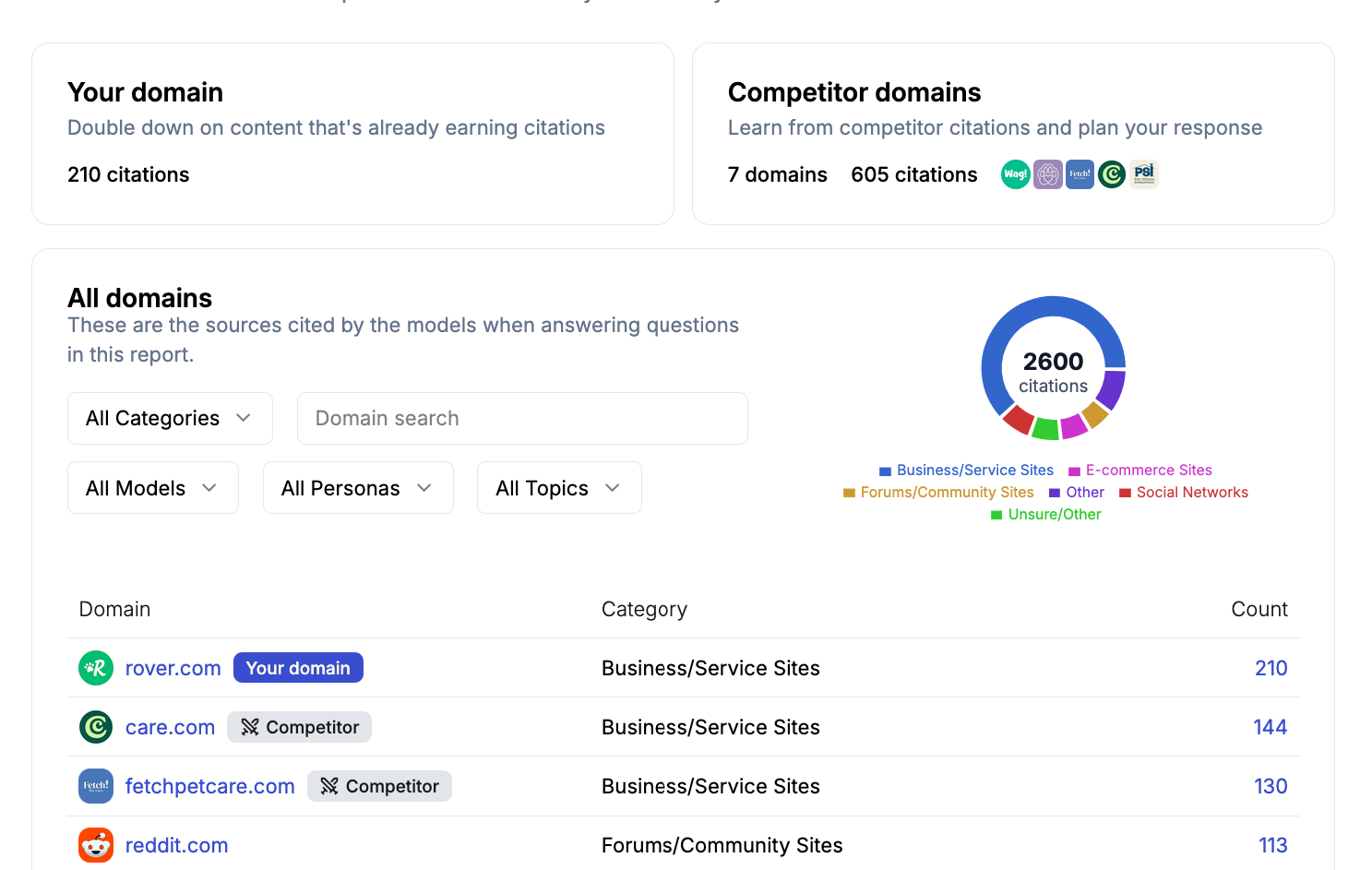
Task: Click the Your domain badge beside rover.com
Action: click(x=298, y=668)
